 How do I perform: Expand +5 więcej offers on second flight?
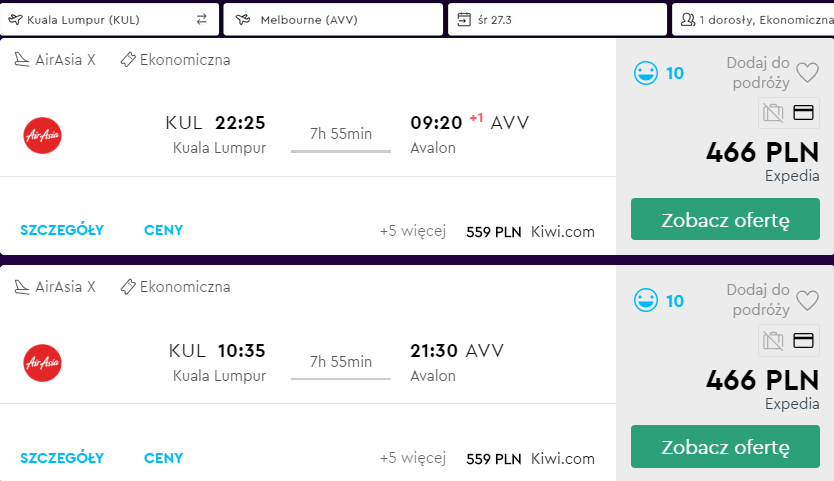tap(412, 459)
